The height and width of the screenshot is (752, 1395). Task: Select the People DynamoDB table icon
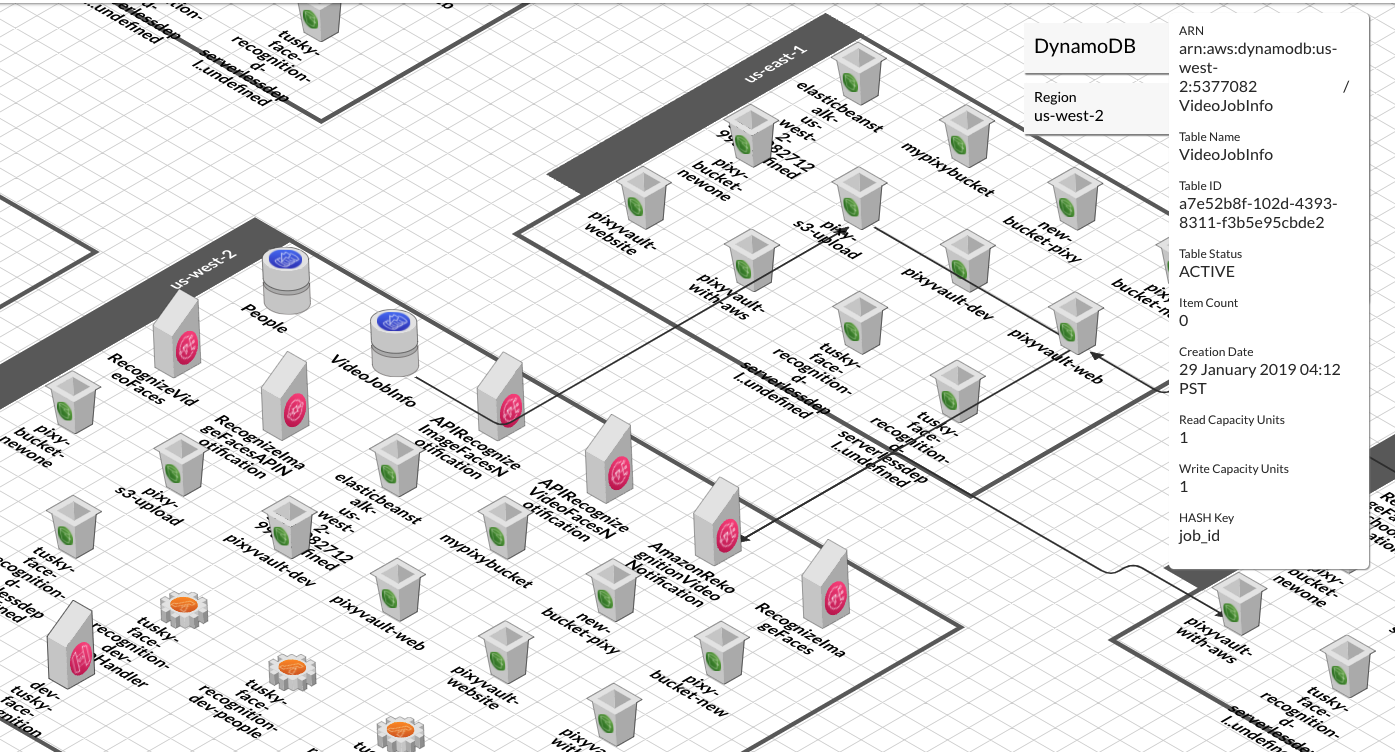[286, 279]
